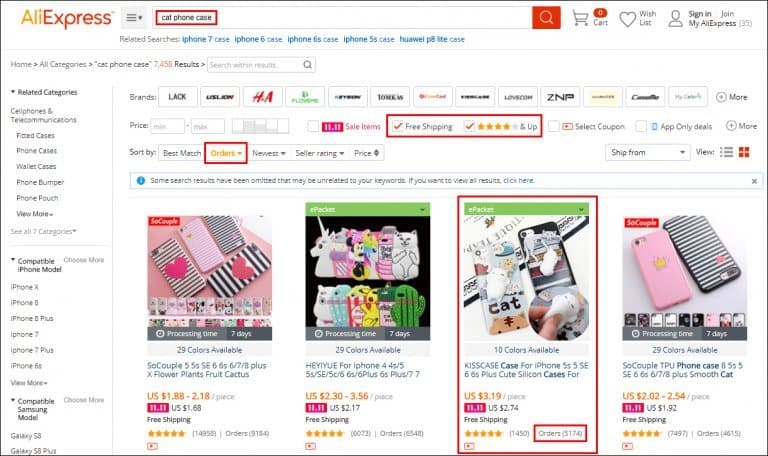This screenshot has width=768, height=456.
Task: Open the categories hamburger menu
Action: click(x=134, y=18)
